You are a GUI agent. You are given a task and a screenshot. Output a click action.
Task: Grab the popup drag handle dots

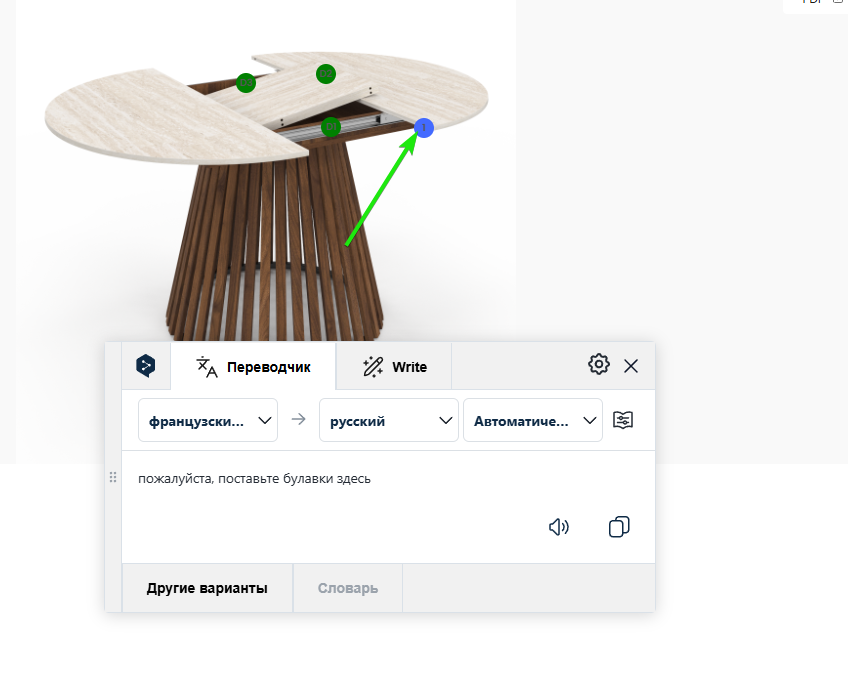113,477
